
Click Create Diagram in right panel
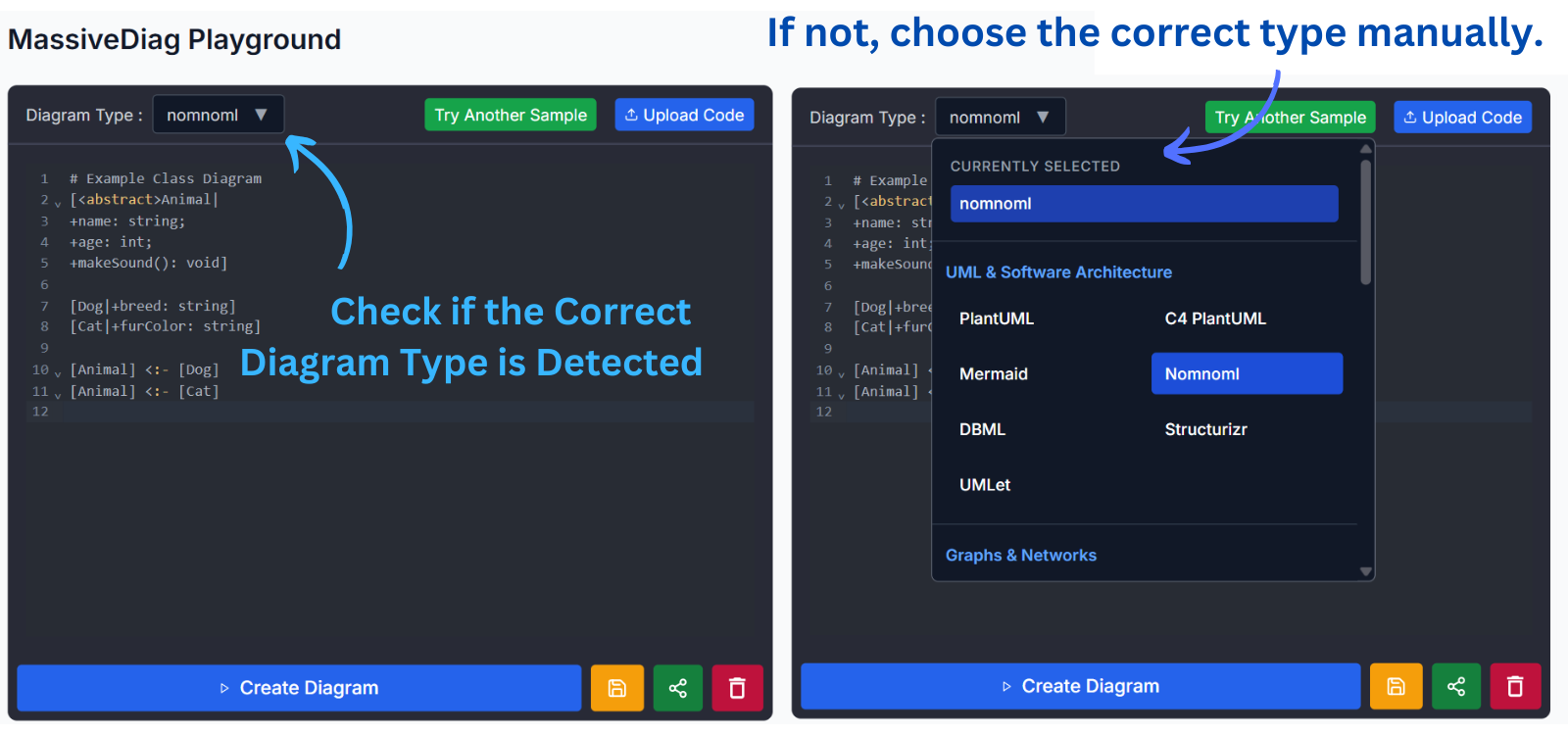[x=1080, y=686]
